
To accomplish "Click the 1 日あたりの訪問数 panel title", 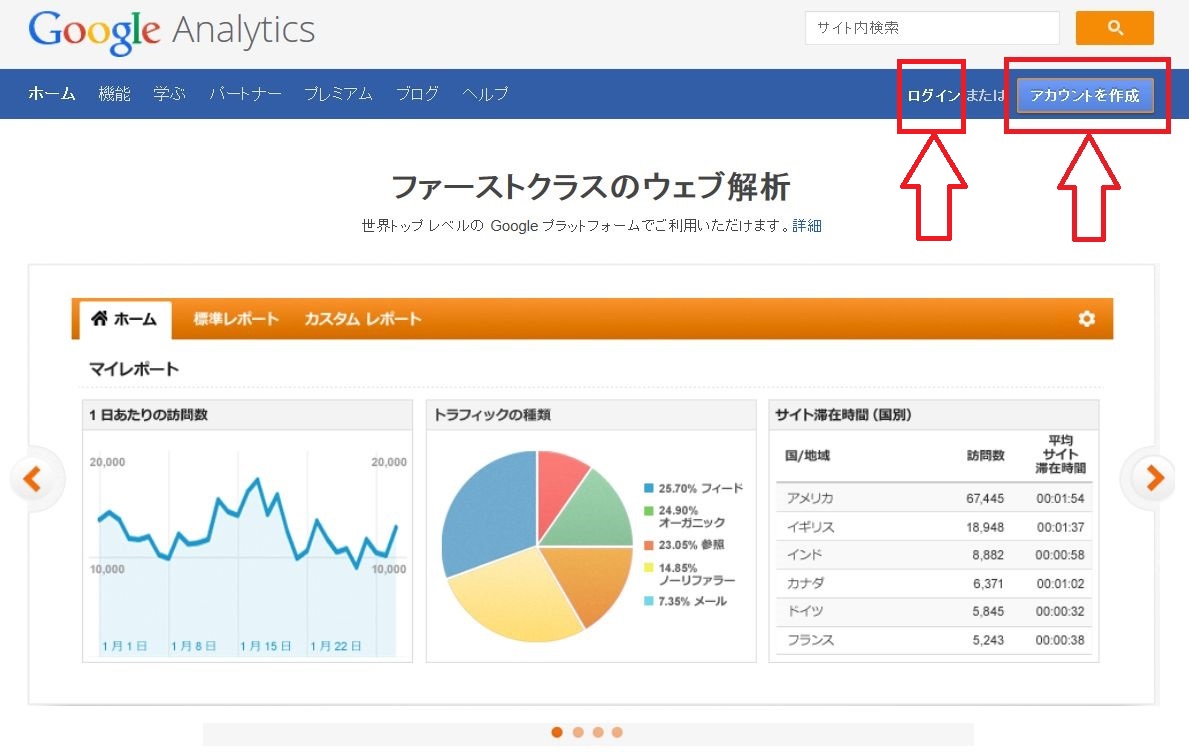I will [149, 415].
